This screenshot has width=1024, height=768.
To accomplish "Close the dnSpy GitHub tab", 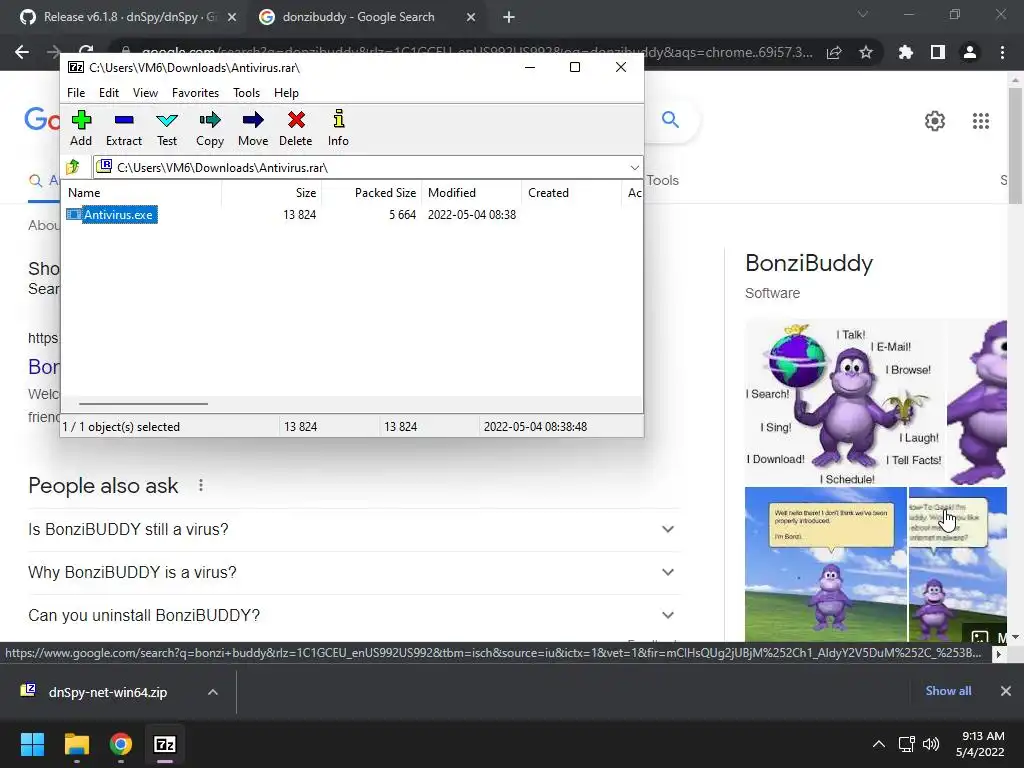I will 232,18.
